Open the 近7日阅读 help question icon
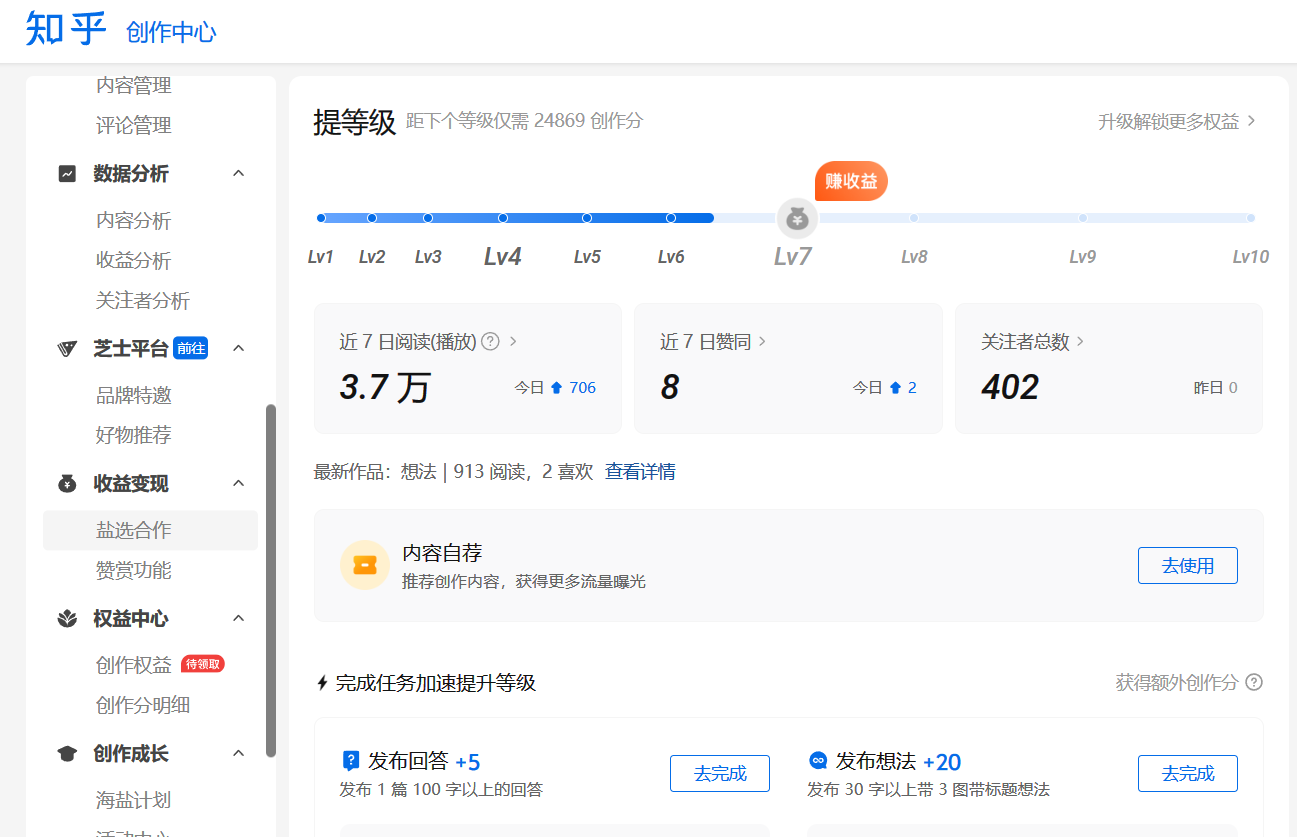 point(490,340)
